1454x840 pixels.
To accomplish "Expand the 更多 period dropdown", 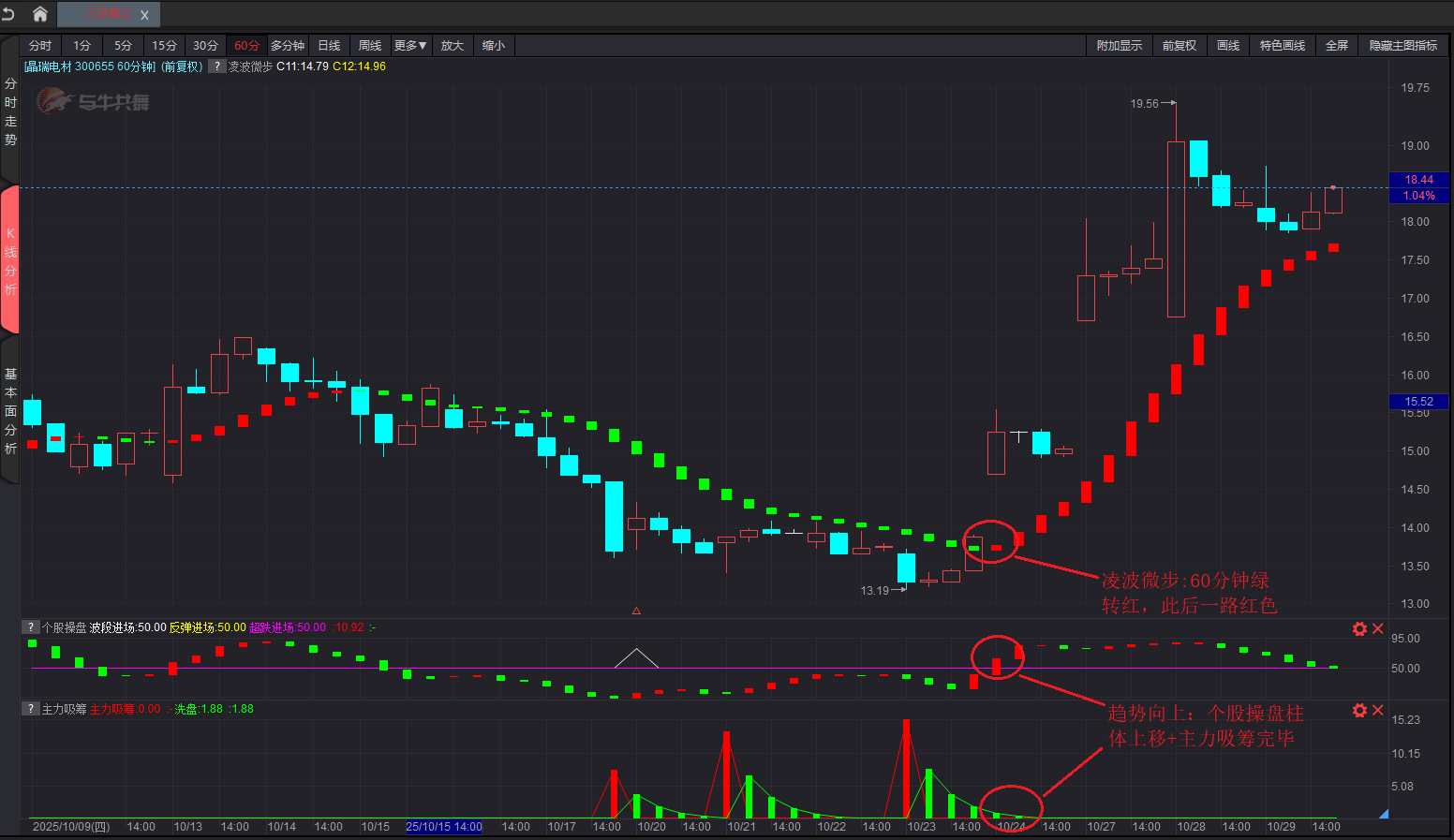I will coord(410,46).
